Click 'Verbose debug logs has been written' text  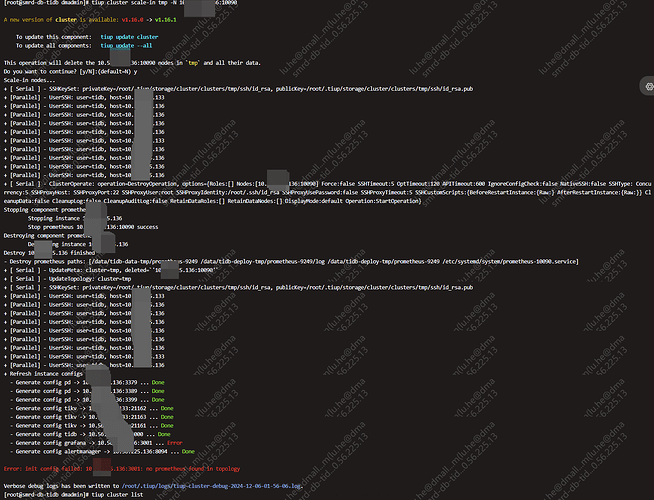point(61,486)
